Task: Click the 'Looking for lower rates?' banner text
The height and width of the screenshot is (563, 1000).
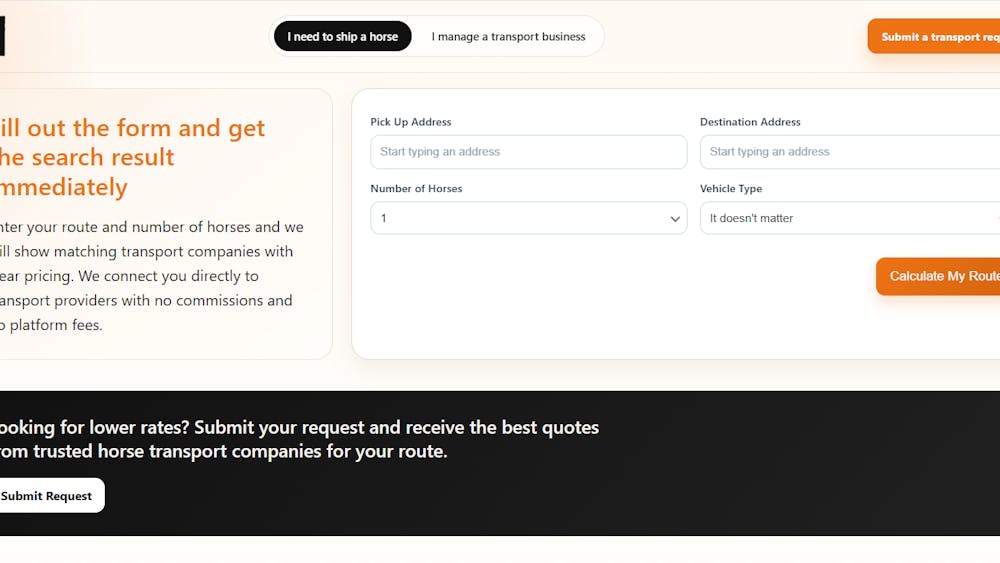Action: [299, 439]
